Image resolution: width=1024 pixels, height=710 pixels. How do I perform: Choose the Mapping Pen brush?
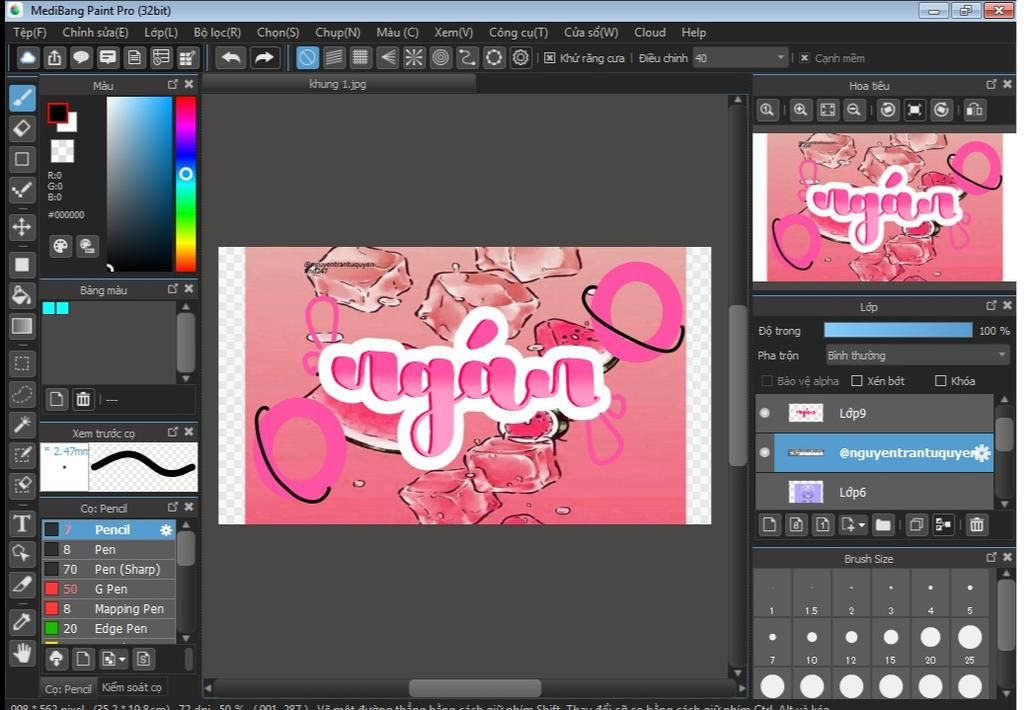coord(109,609)
